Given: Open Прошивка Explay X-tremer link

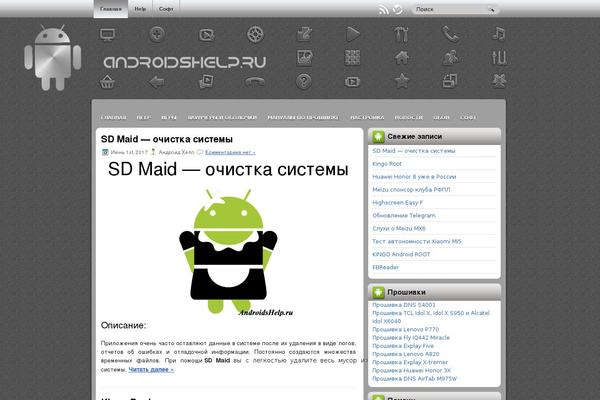Looking at the screenshot, I should pos(410,362).
